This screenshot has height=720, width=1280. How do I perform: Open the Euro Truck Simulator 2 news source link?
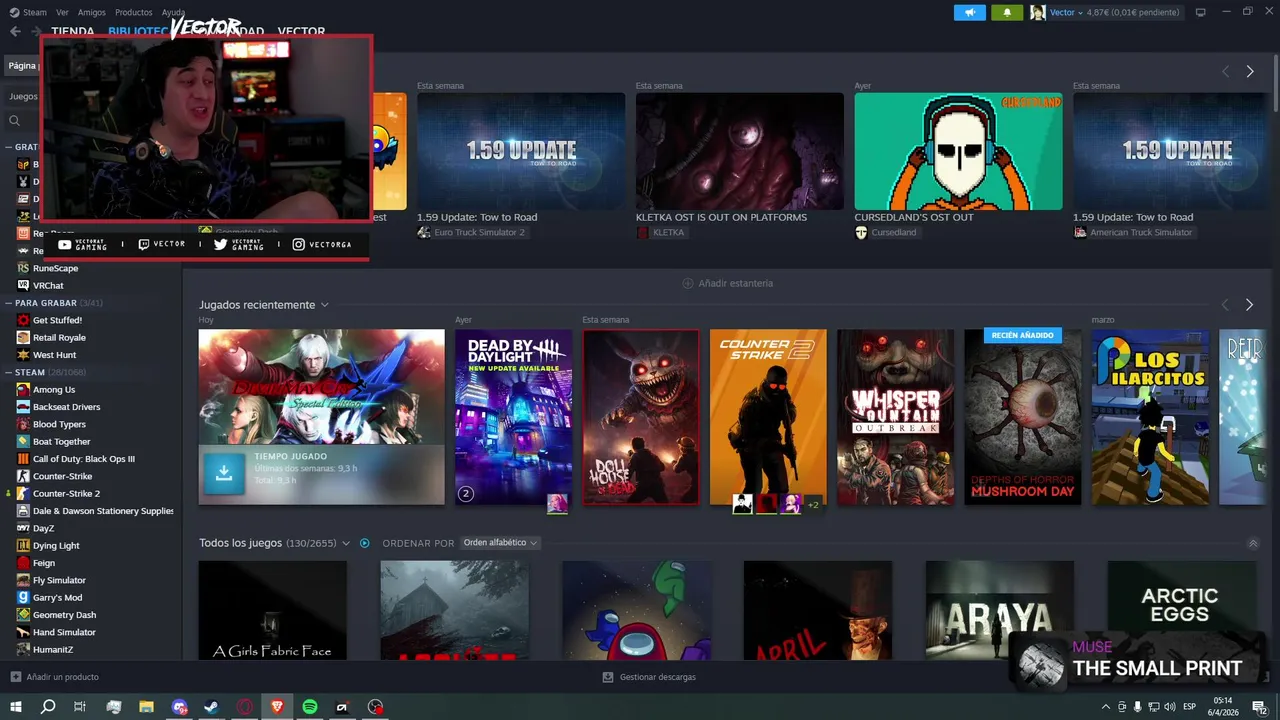click(471, 232)
